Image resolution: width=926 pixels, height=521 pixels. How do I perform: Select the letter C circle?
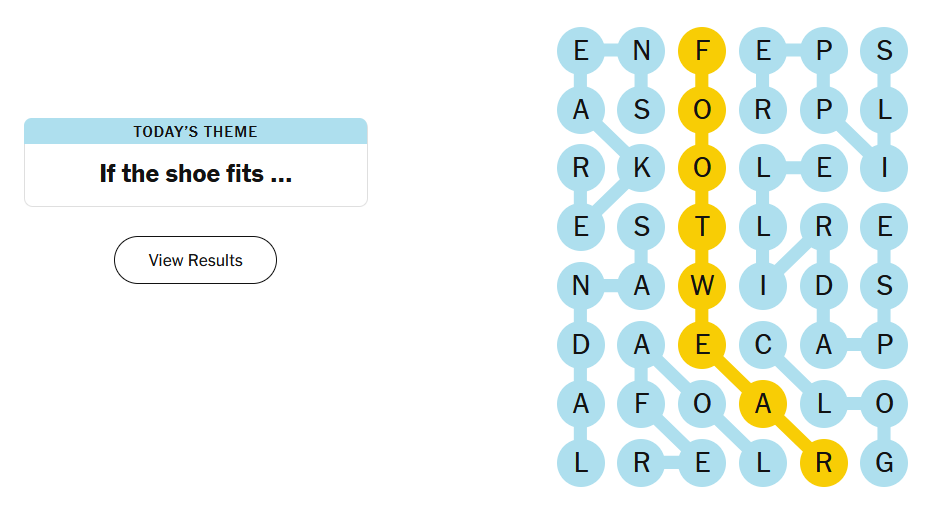[763, 344]
